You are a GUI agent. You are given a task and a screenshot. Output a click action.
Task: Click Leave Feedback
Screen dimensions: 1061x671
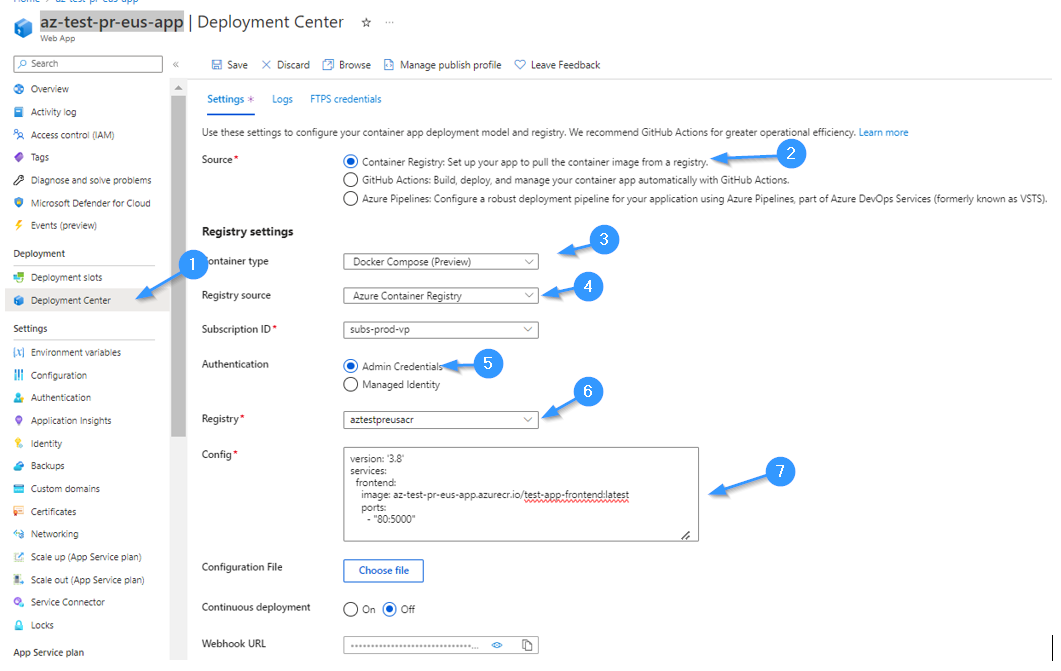tap(557, 65)
